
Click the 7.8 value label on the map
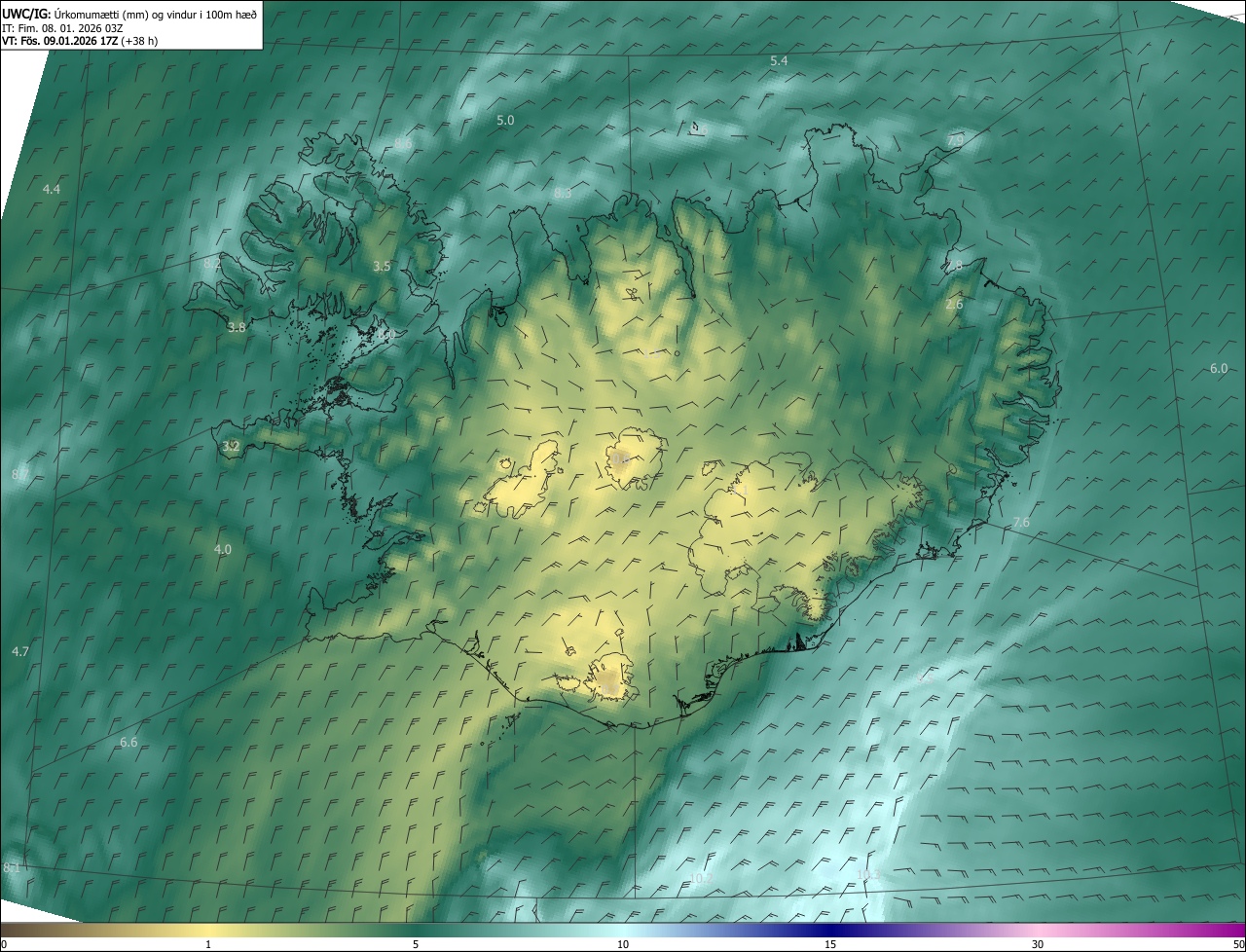(x=954, y=265)
